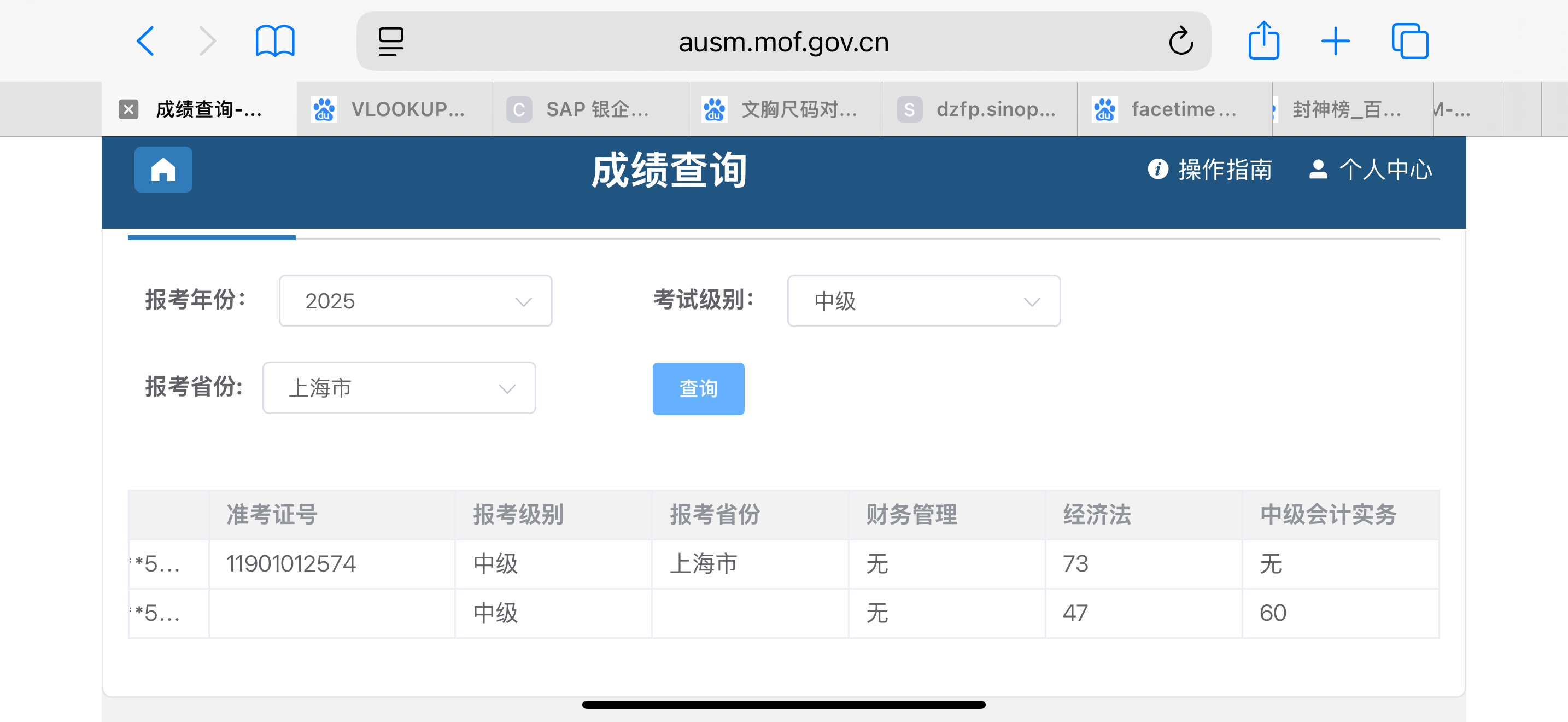Expand the 报考年份 2025 dropdown
1568x722 pixels.
coord(415,301)
